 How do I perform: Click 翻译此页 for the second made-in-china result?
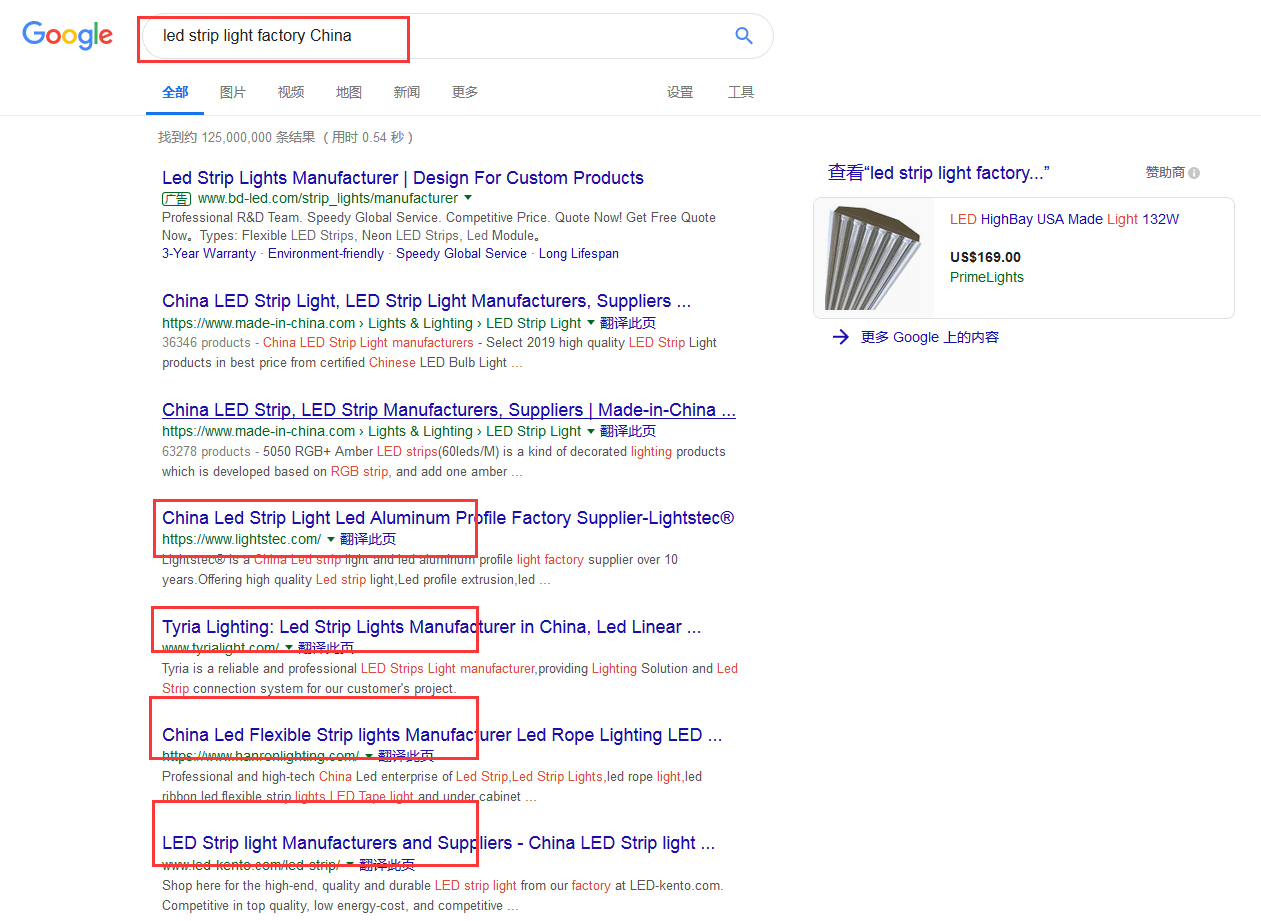(628, 431)
